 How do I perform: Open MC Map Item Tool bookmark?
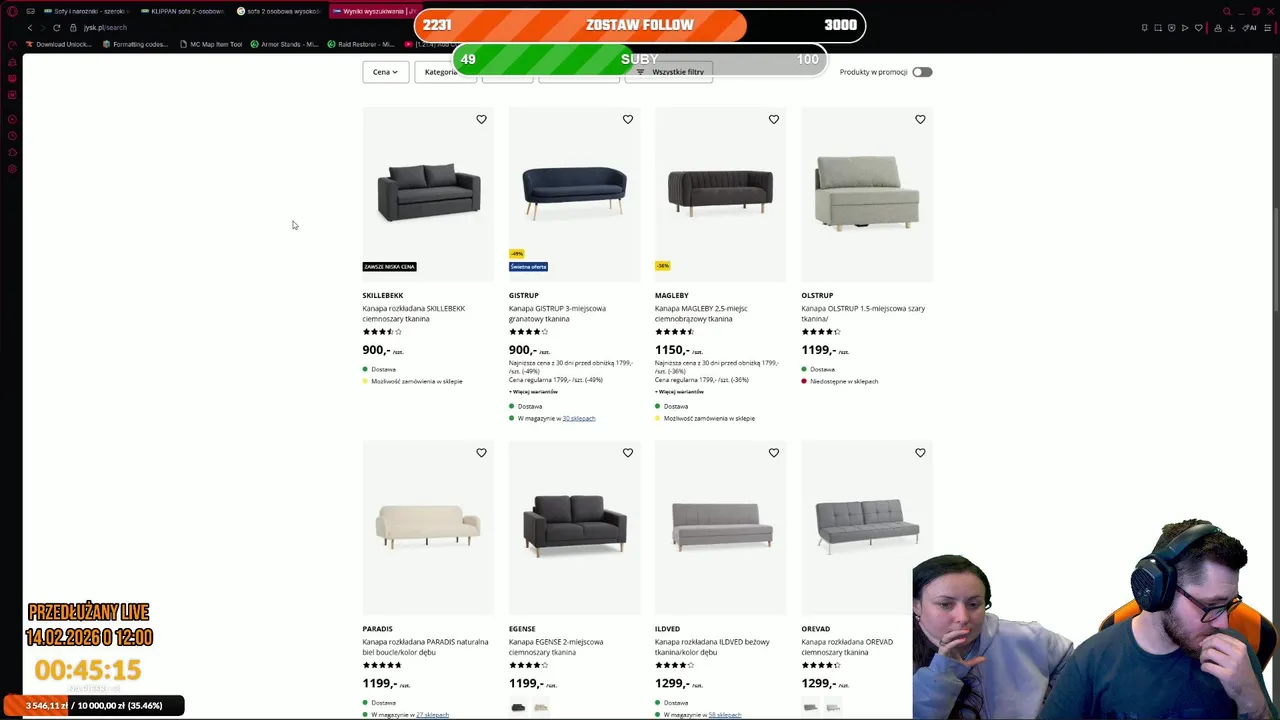pos(211,44)
